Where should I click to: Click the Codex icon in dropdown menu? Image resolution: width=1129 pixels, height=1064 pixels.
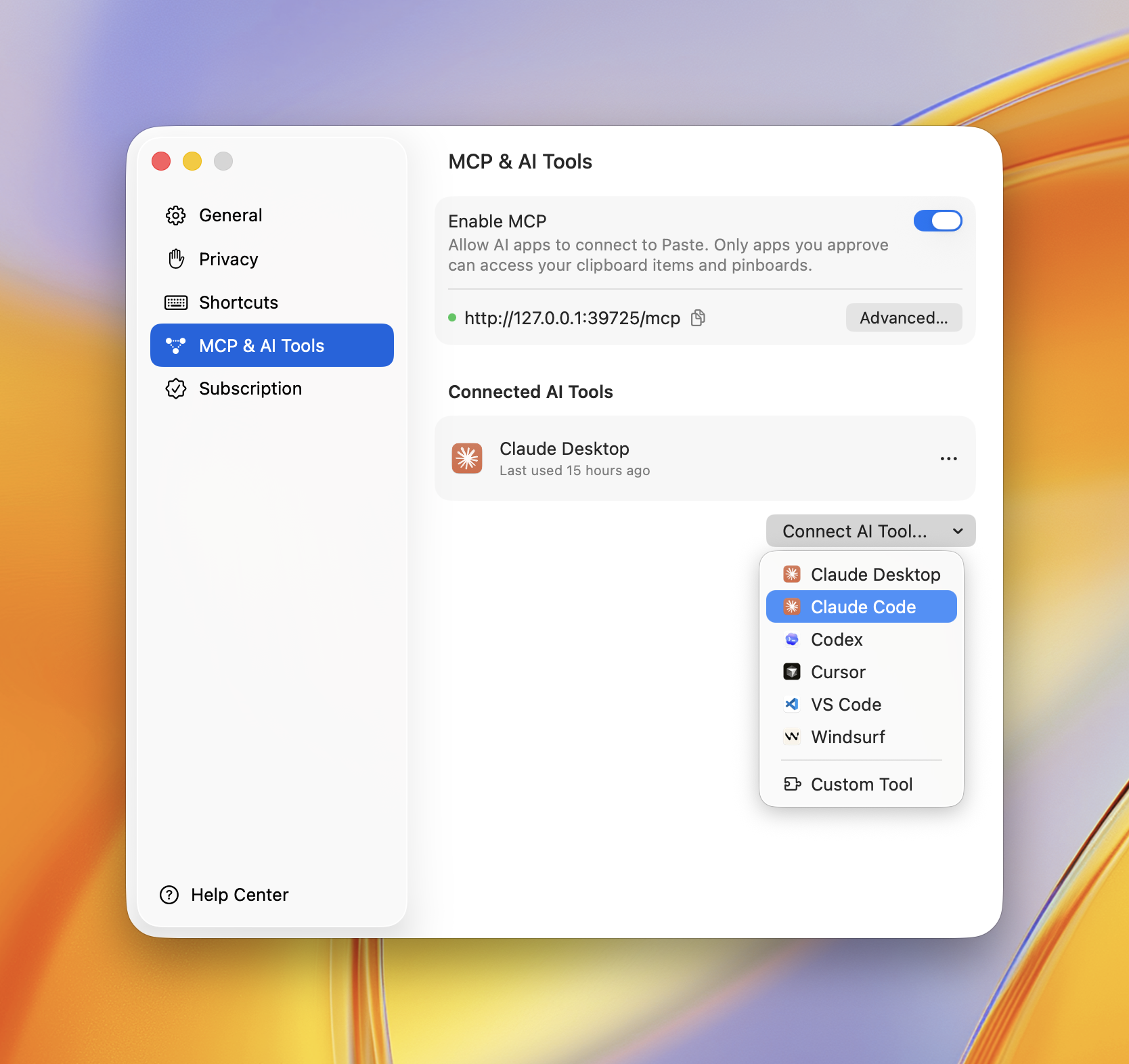792,639
